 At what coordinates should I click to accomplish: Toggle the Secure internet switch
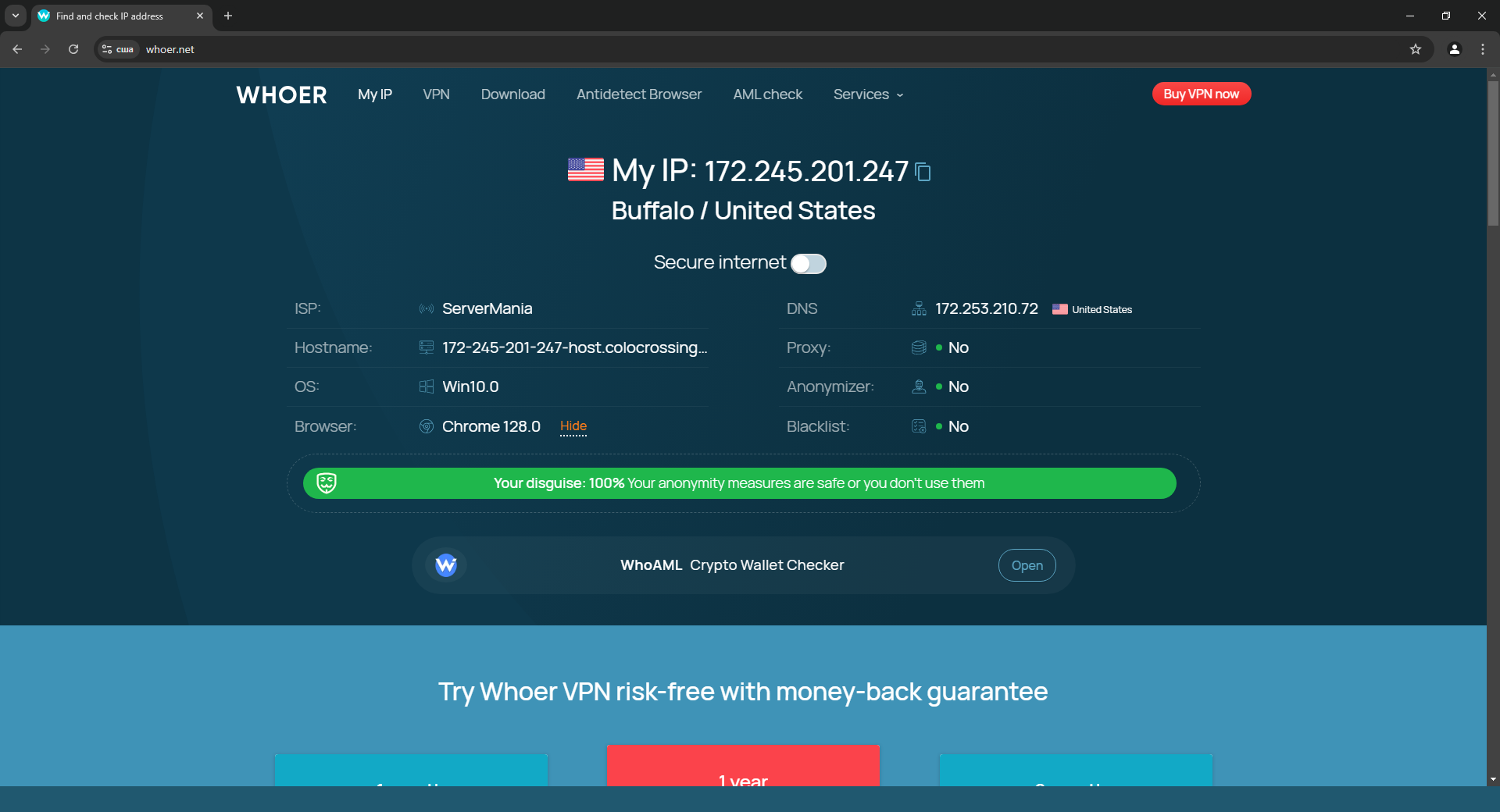click(808, 264)
